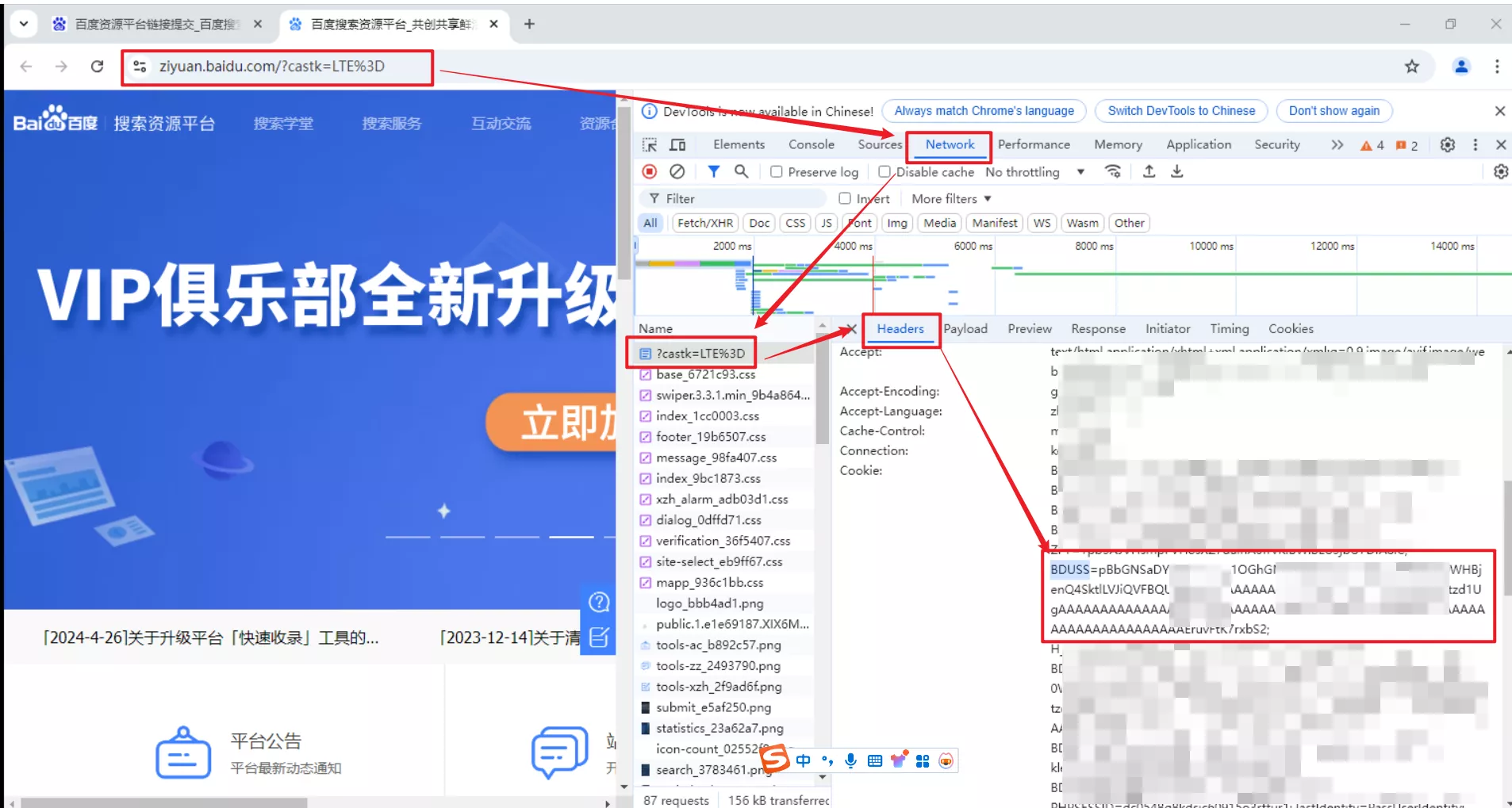This screenshot has width=1512, height=808.
Task: Select the All filter type toggle
Action: pyautogui.click(x=650, y=223)
